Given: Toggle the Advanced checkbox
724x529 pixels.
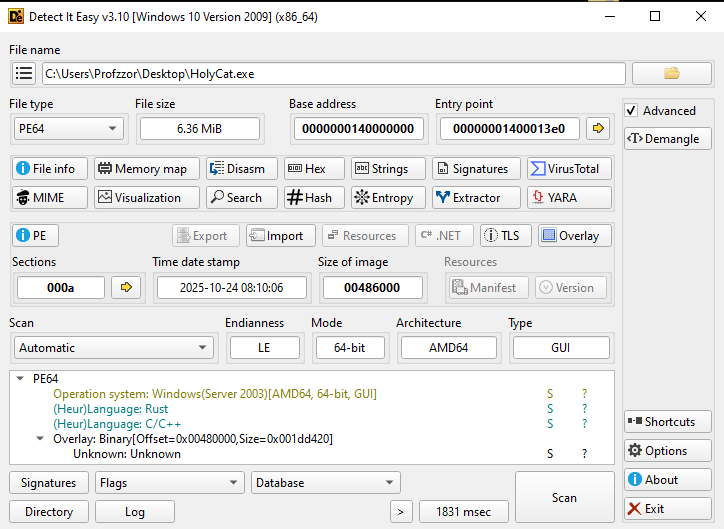Looking at the screenshot, I should click(x=631, y=111).
